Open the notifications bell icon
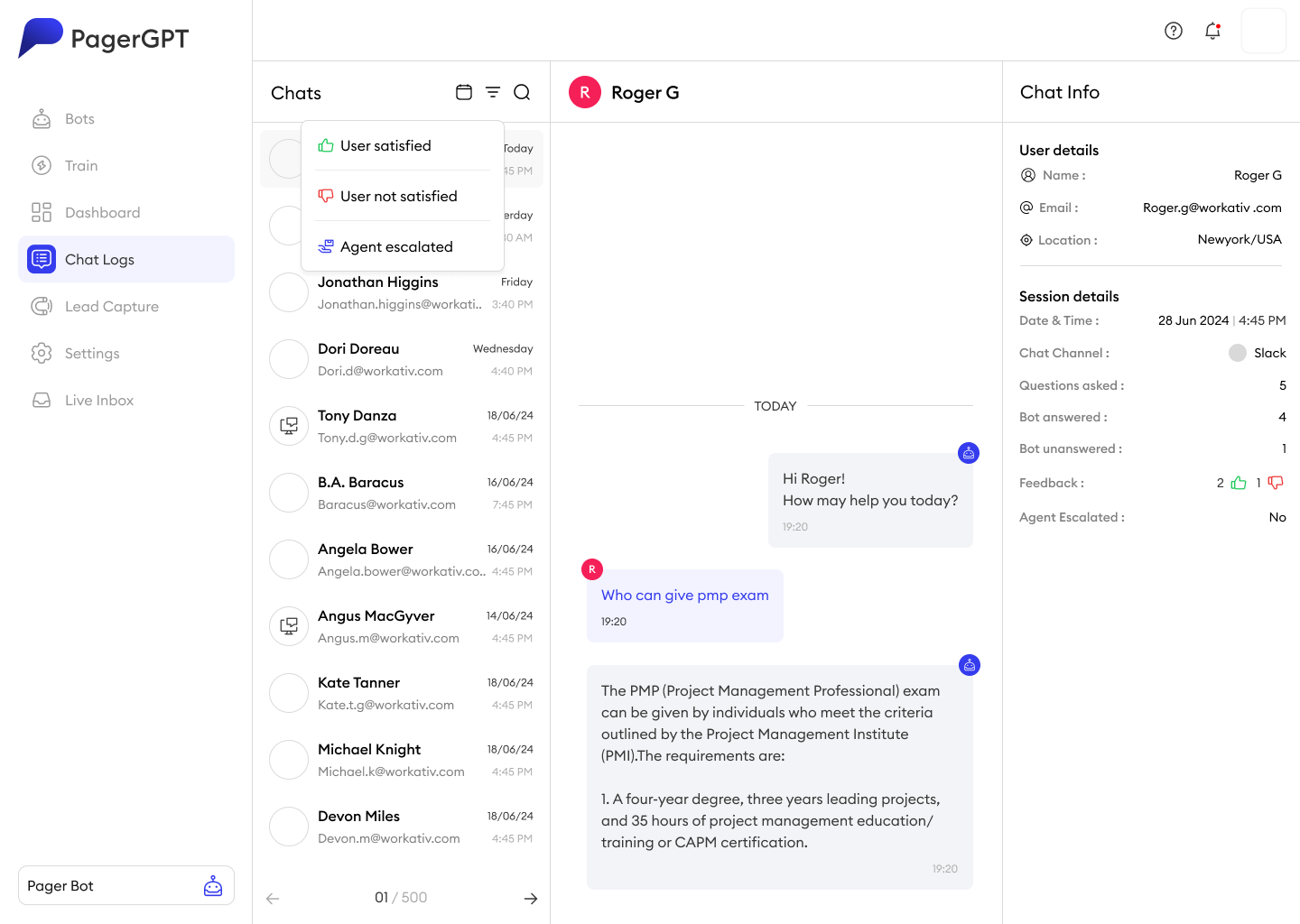This screenshot has width=1300, height=924. (1213, 31)
